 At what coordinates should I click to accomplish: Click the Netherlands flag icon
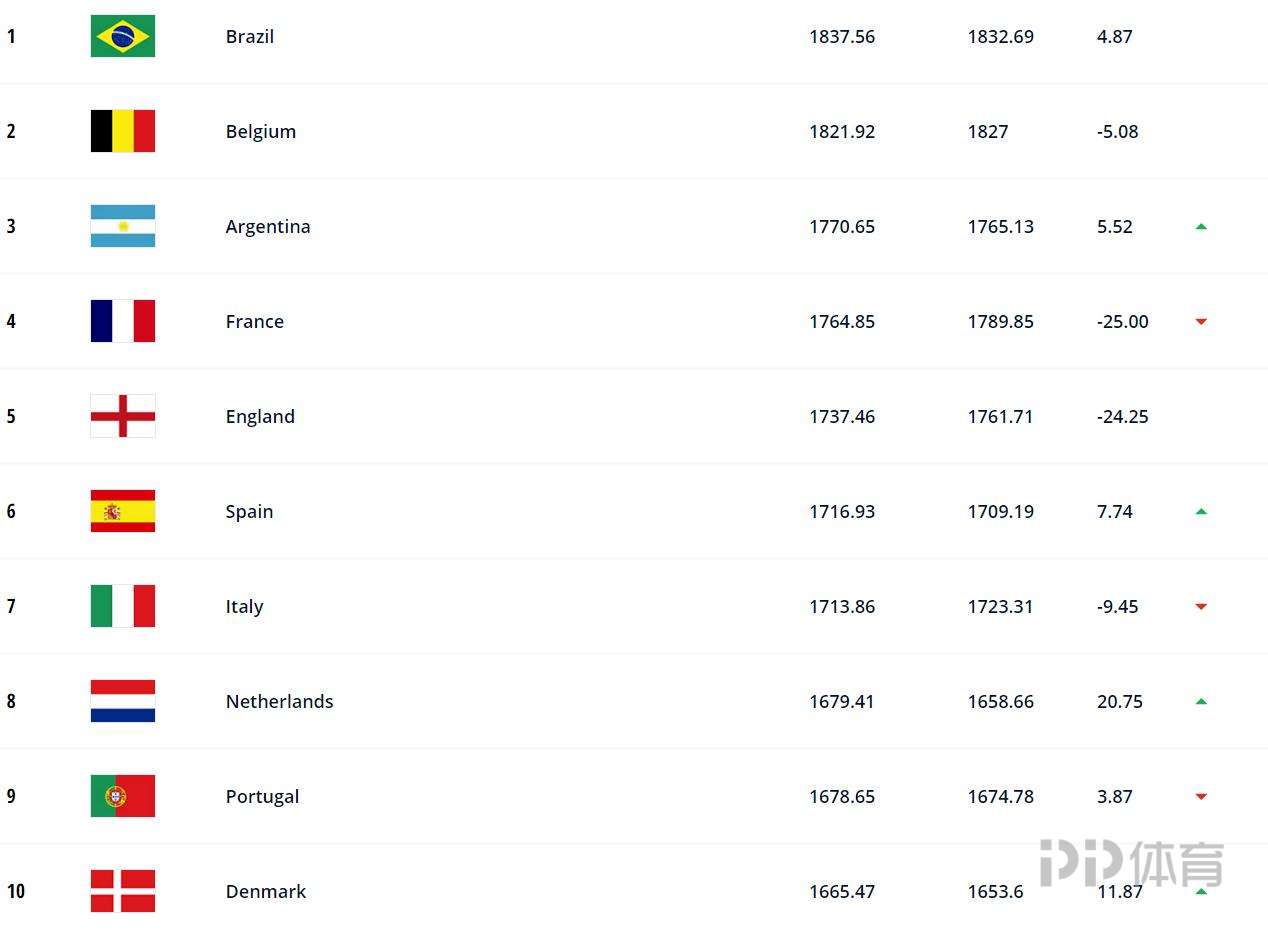tap(123, 701)
